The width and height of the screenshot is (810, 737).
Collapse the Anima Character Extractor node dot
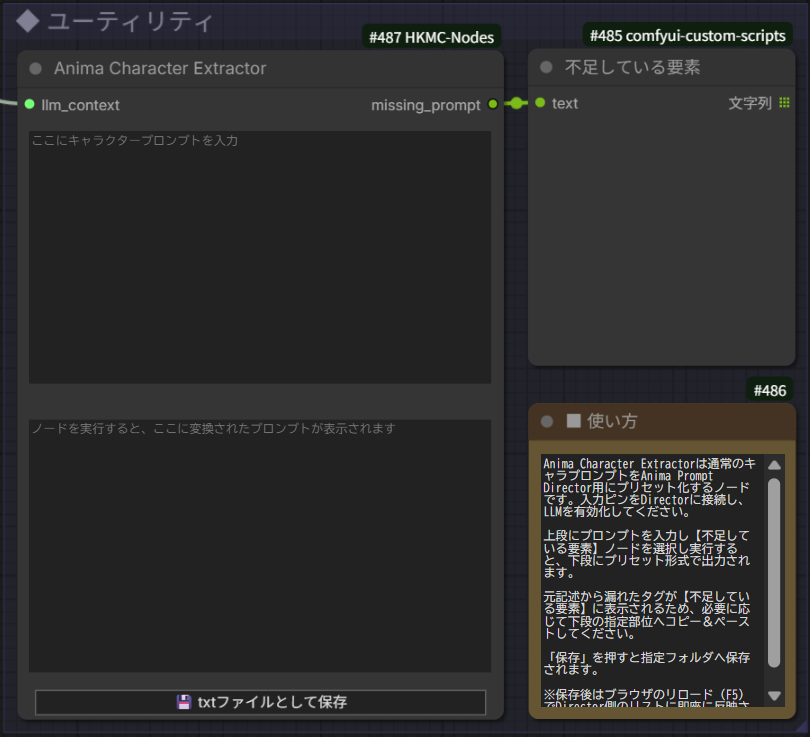[36, 69]
